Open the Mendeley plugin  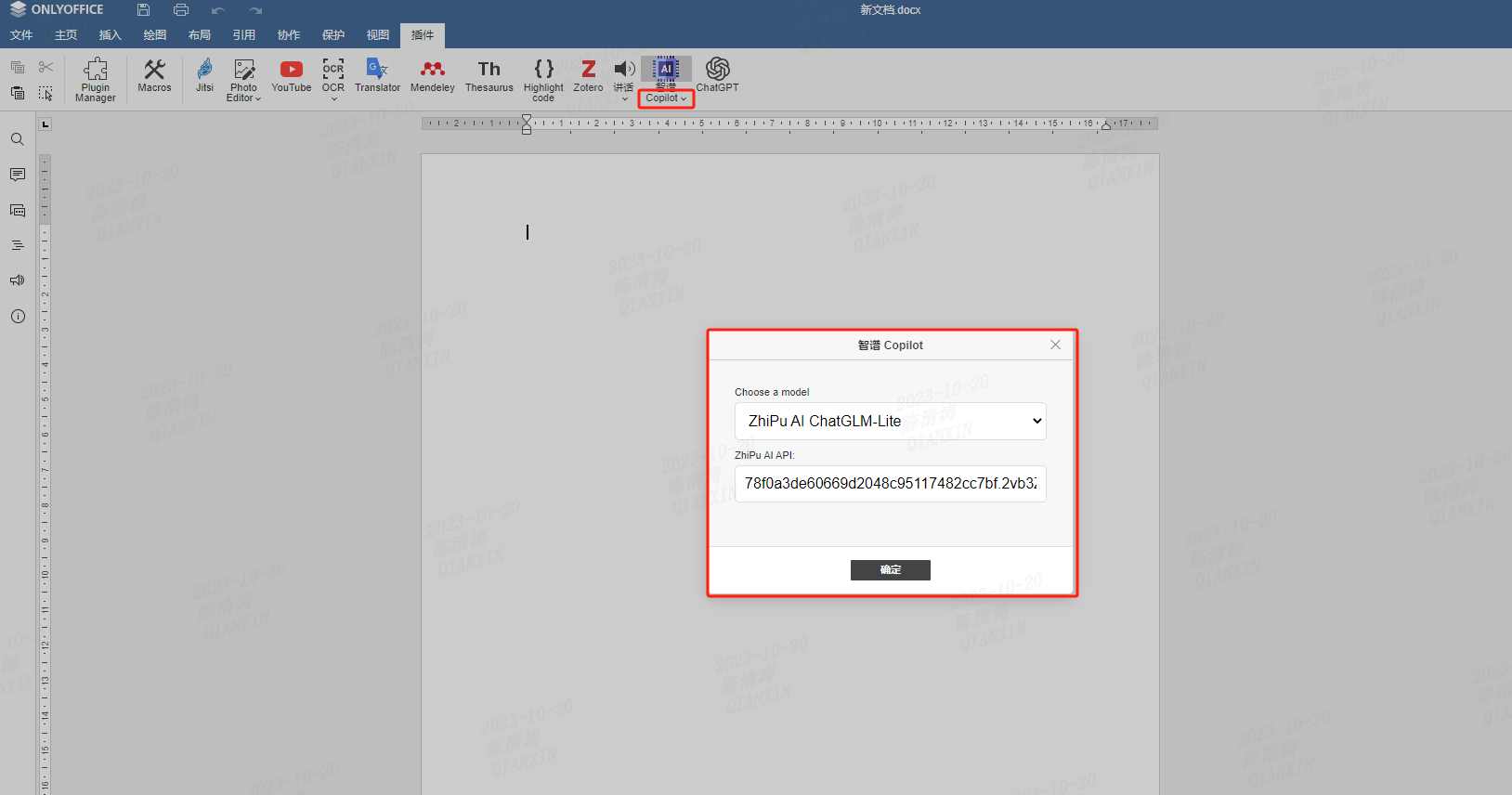pyautogui.click(x=432, y=75)
